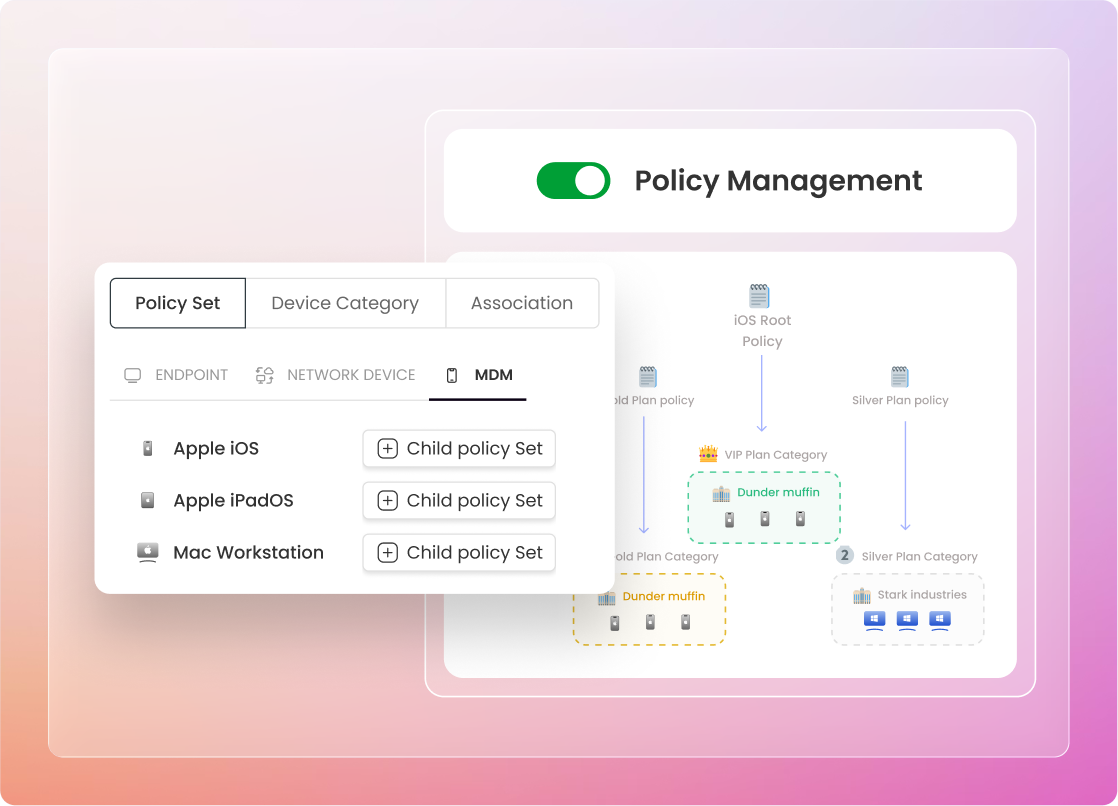Select the green Dunder muffin group
Image resolution: width=1118 pixels, height=806 pixels.
(764, 507)
